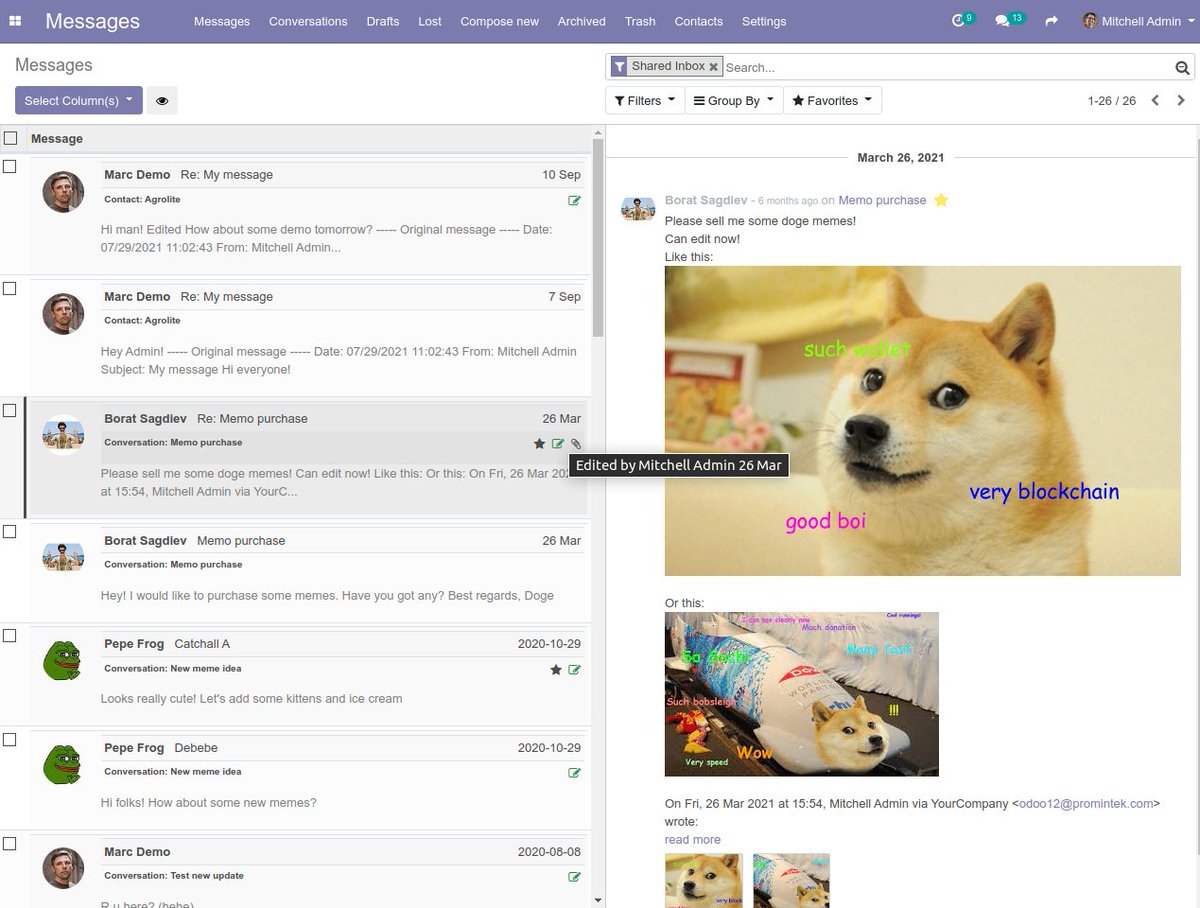The height and width of the screenshot is (908, 1200).
Task: Click edit icon on Pepe Frog Catchall A row
Action: click(574, 670)
